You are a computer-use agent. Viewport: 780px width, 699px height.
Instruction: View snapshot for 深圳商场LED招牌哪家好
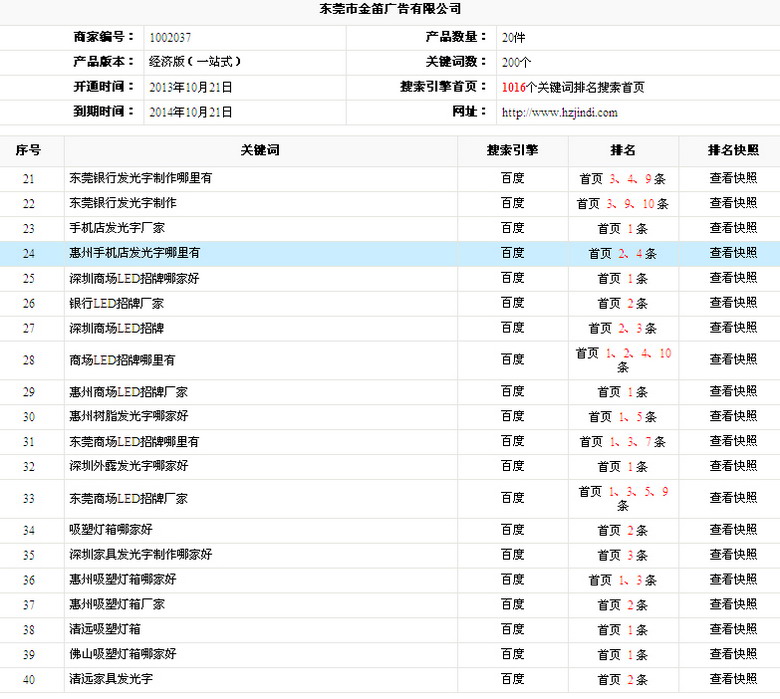pos(733,278)
